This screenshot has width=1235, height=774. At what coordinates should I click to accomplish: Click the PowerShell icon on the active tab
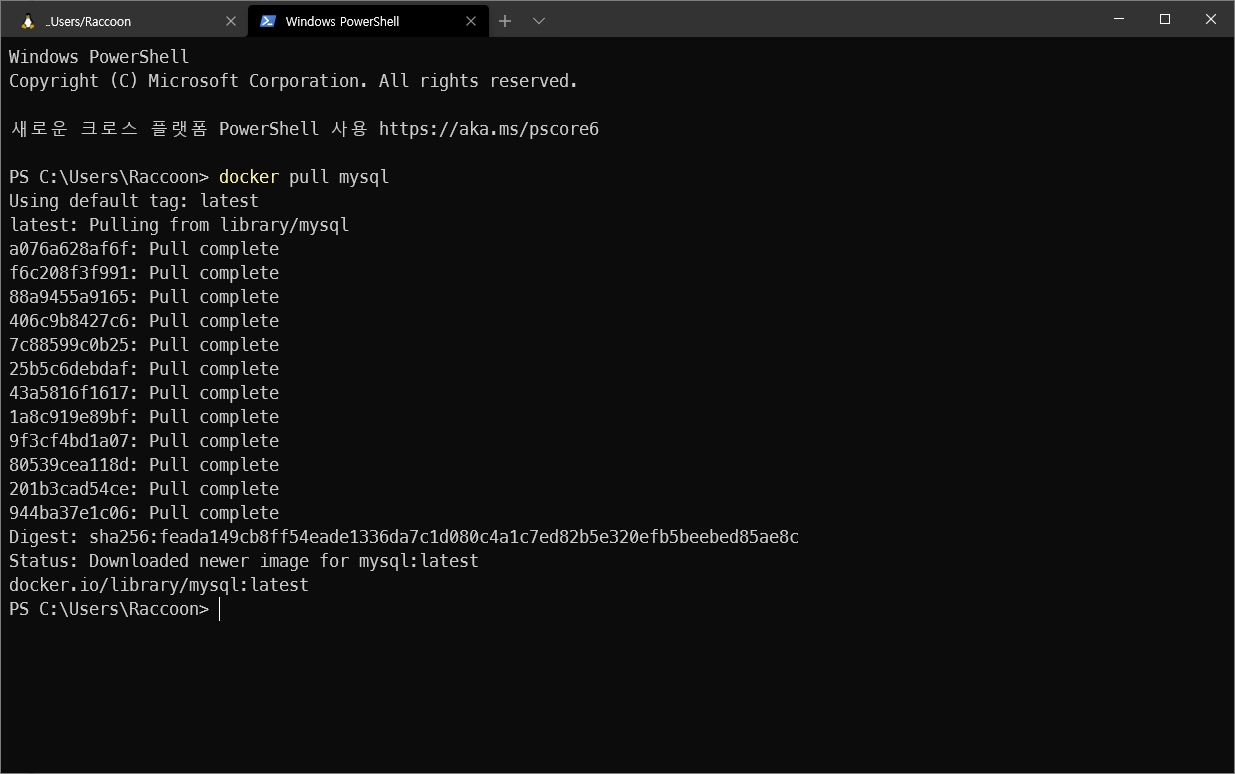click(268, 20)
